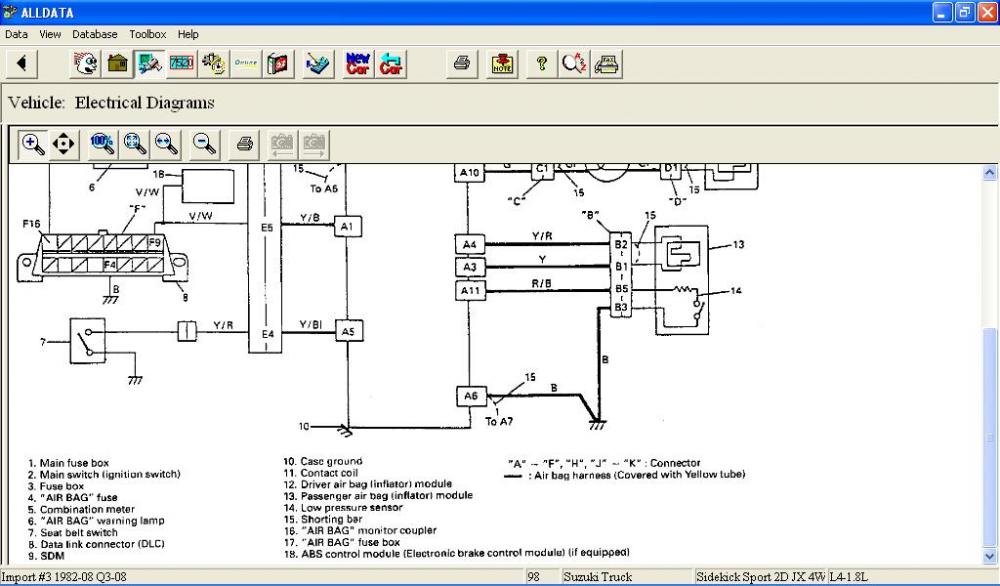Click the fax machine icon
The height and width of the screenshot is (586, 1000).
point(607,63)
